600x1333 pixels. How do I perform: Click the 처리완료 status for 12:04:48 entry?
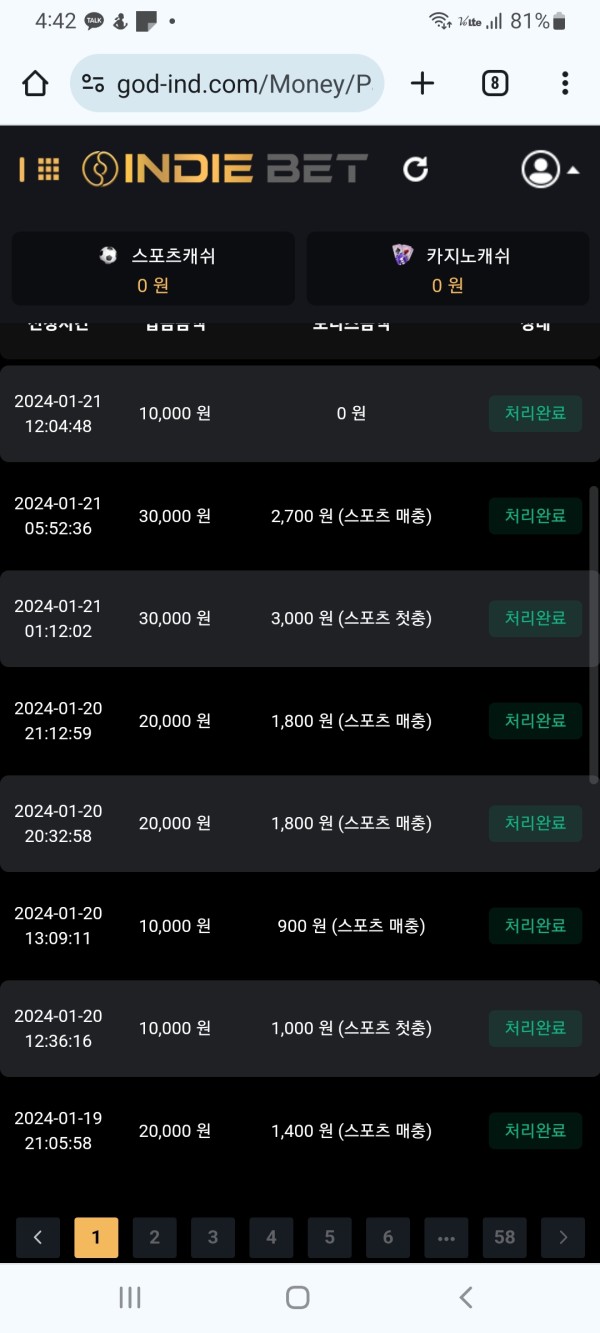pos(535,413)
